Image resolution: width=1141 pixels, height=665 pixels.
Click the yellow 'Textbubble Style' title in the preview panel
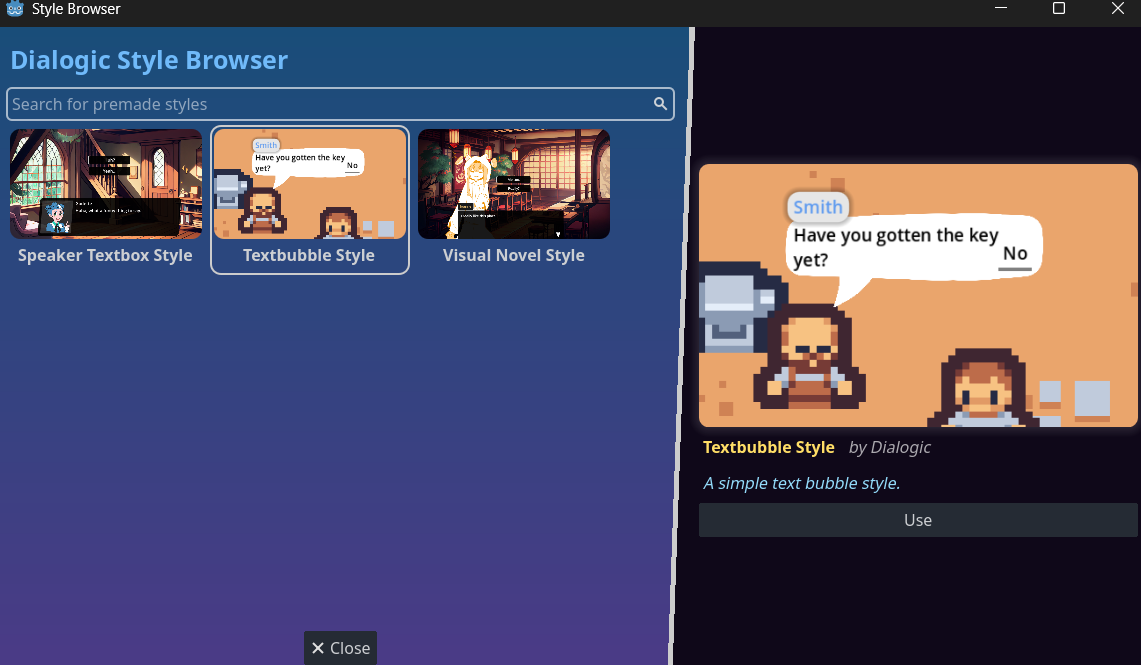[768, 447]
